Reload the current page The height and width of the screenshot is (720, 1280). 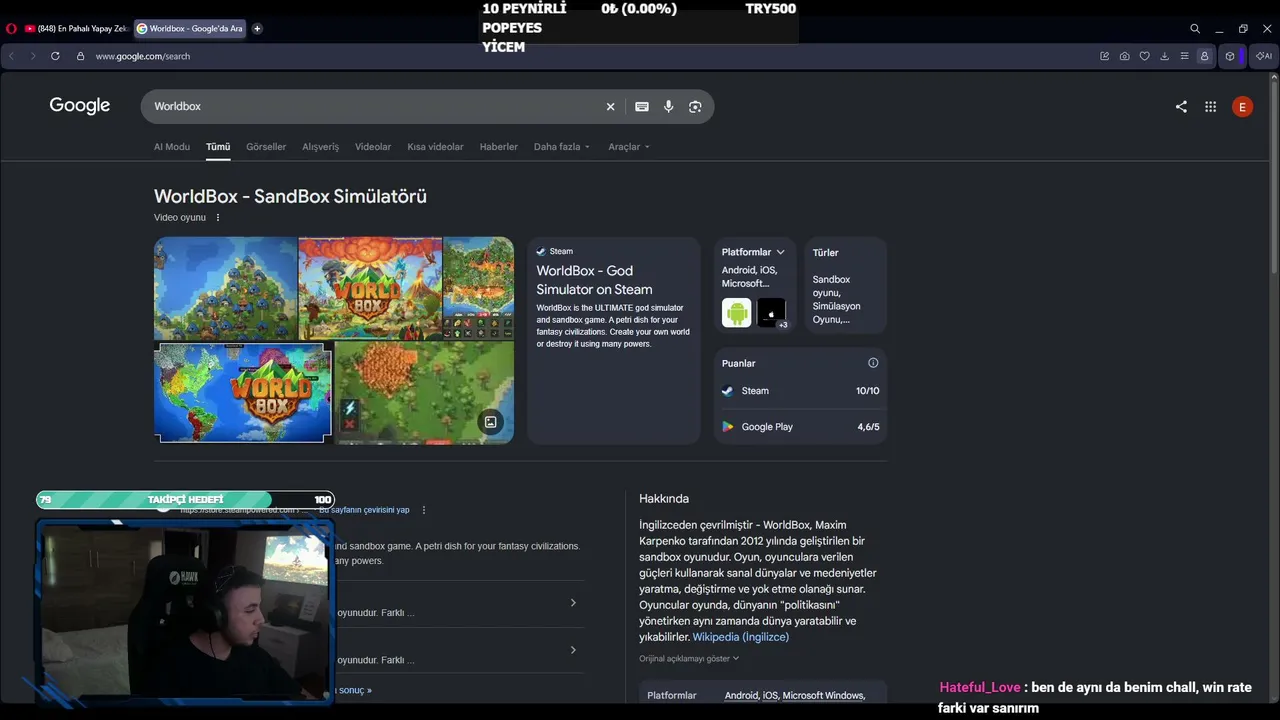(x=56, y=56)
